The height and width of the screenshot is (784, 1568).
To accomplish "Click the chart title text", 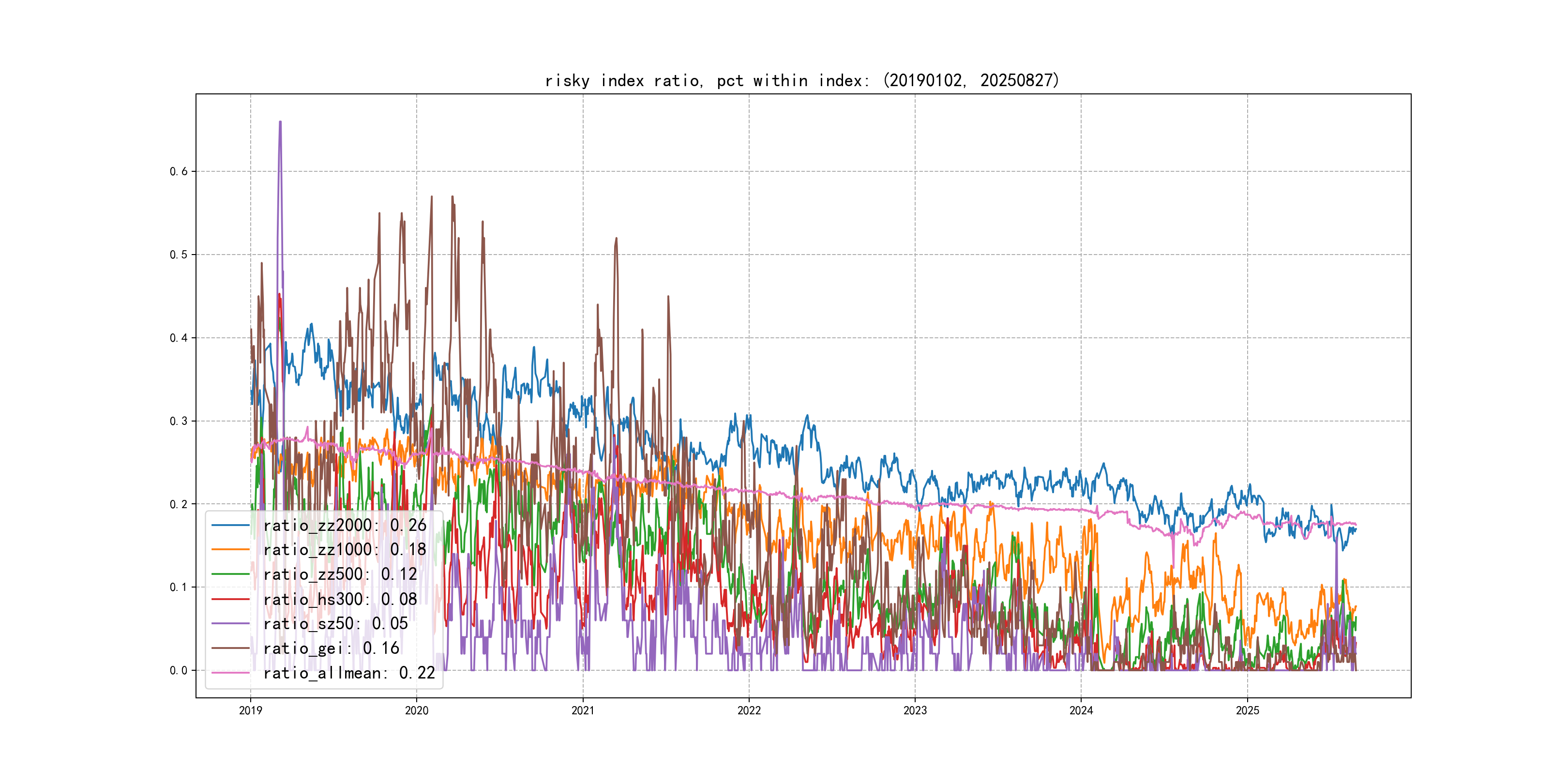I will [x=802, y=80].
